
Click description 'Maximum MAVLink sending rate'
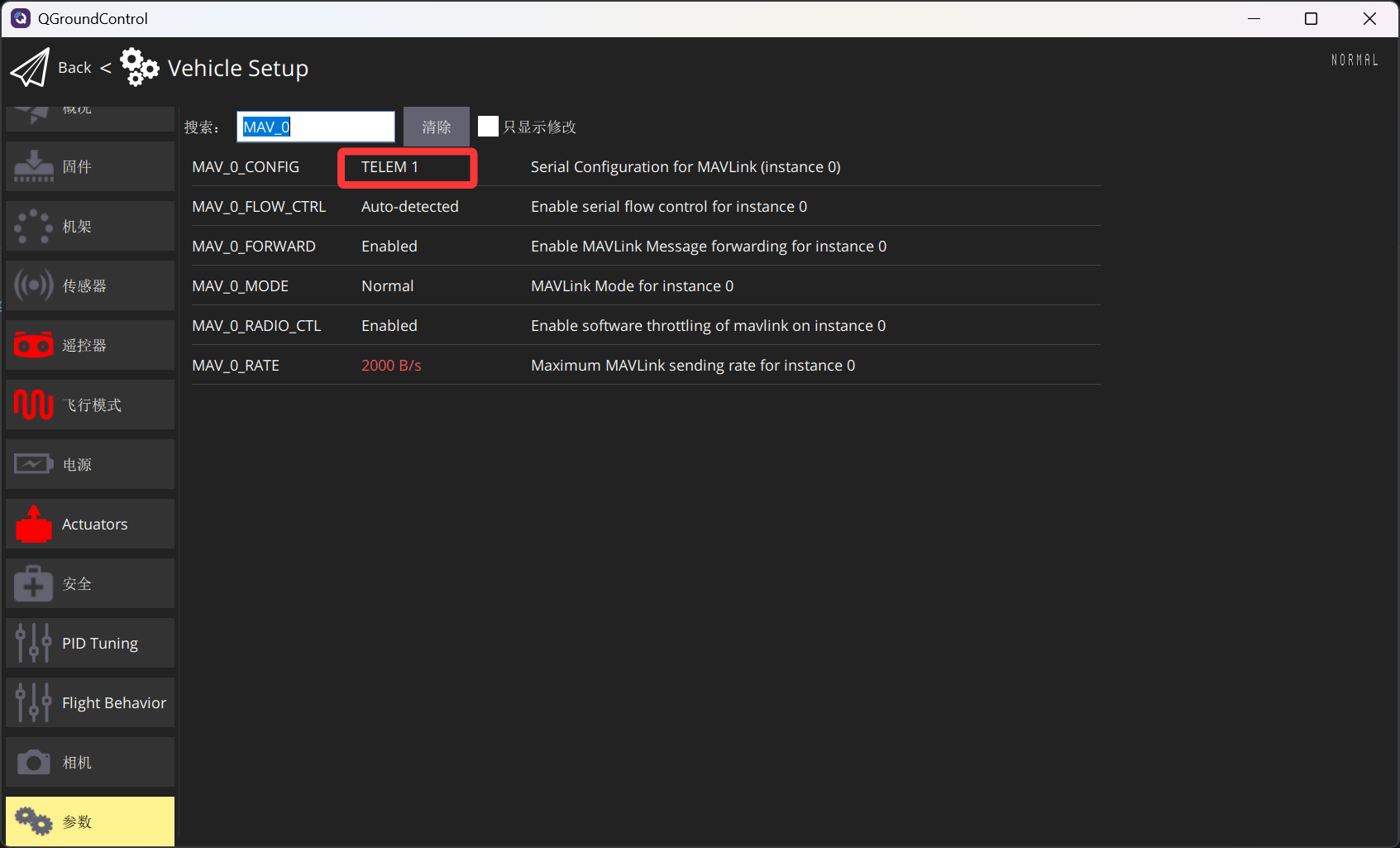pyautogui.click(x=693, y=366)
